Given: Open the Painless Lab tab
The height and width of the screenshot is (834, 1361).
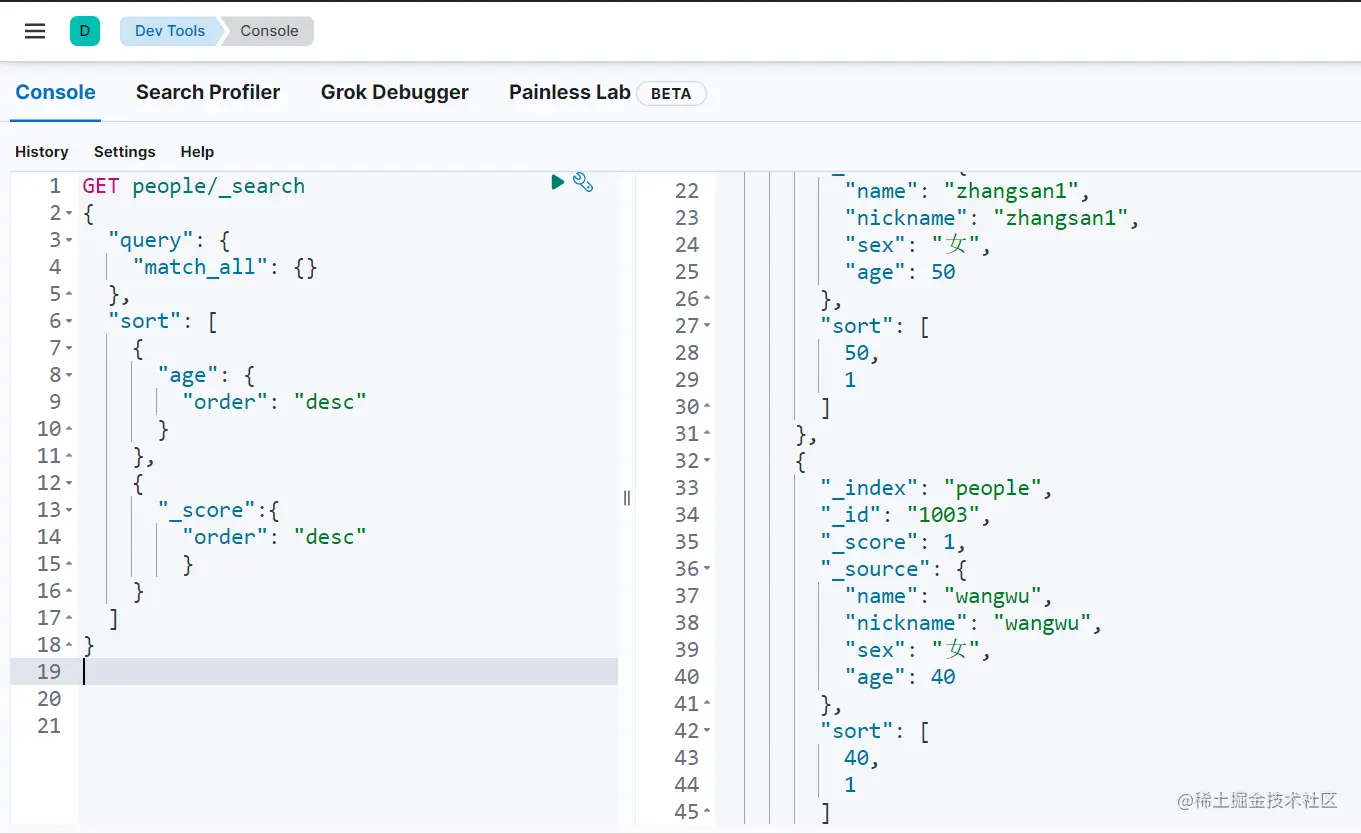Looking at the screenshot, I should click(x=570, y=92).
